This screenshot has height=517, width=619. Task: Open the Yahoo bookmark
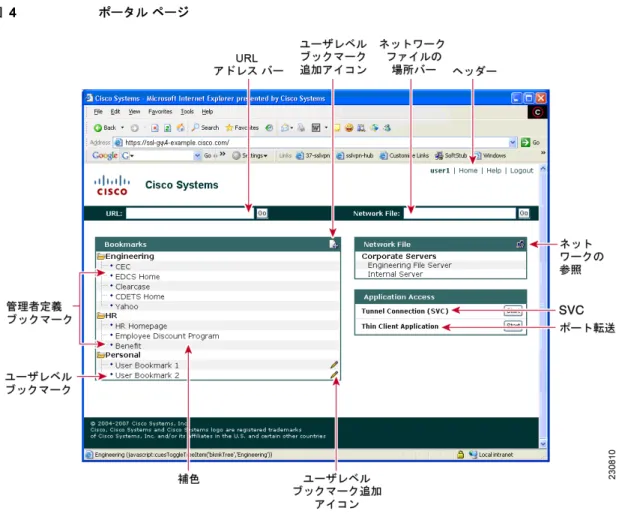[x=126, y=306]
